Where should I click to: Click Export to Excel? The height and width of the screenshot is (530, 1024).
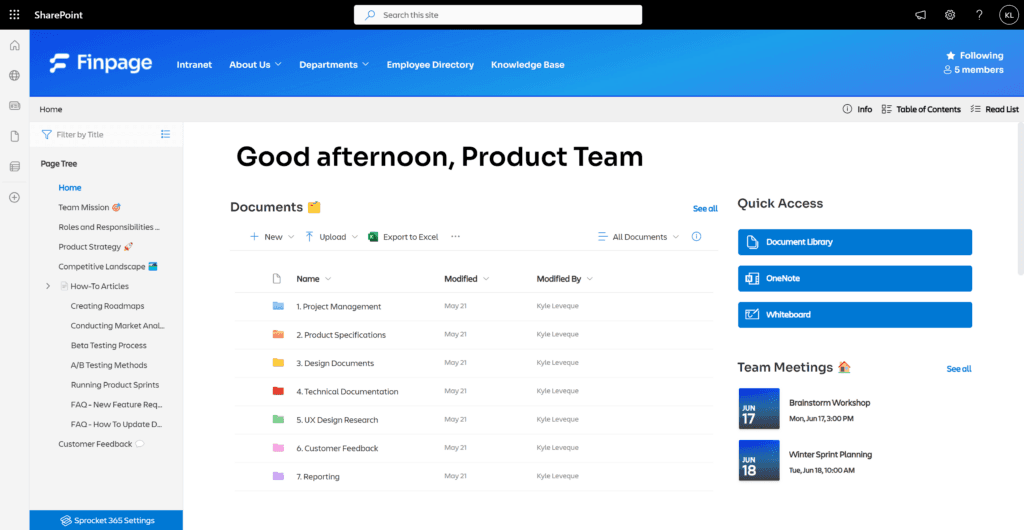403,237
